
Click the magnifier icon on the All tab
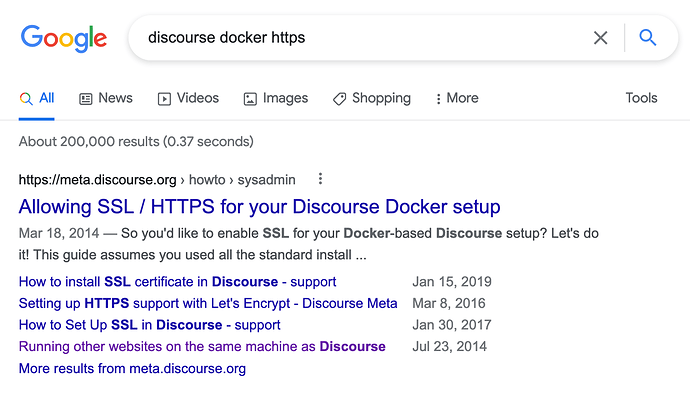pyautogui.click(x=26, y=99)
